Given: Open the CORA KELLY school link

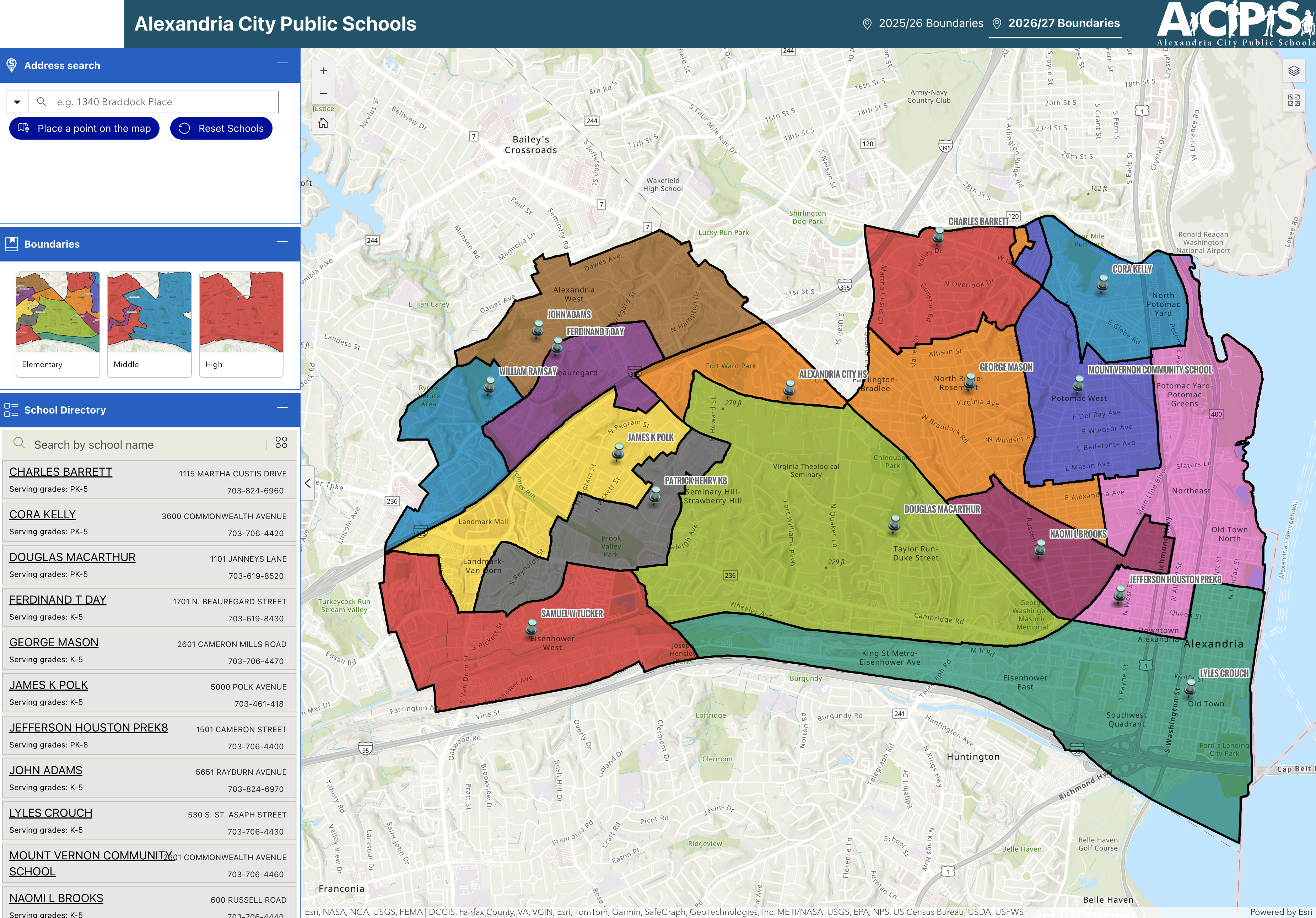Looking at the screenshot, I should tap(42, 514).
